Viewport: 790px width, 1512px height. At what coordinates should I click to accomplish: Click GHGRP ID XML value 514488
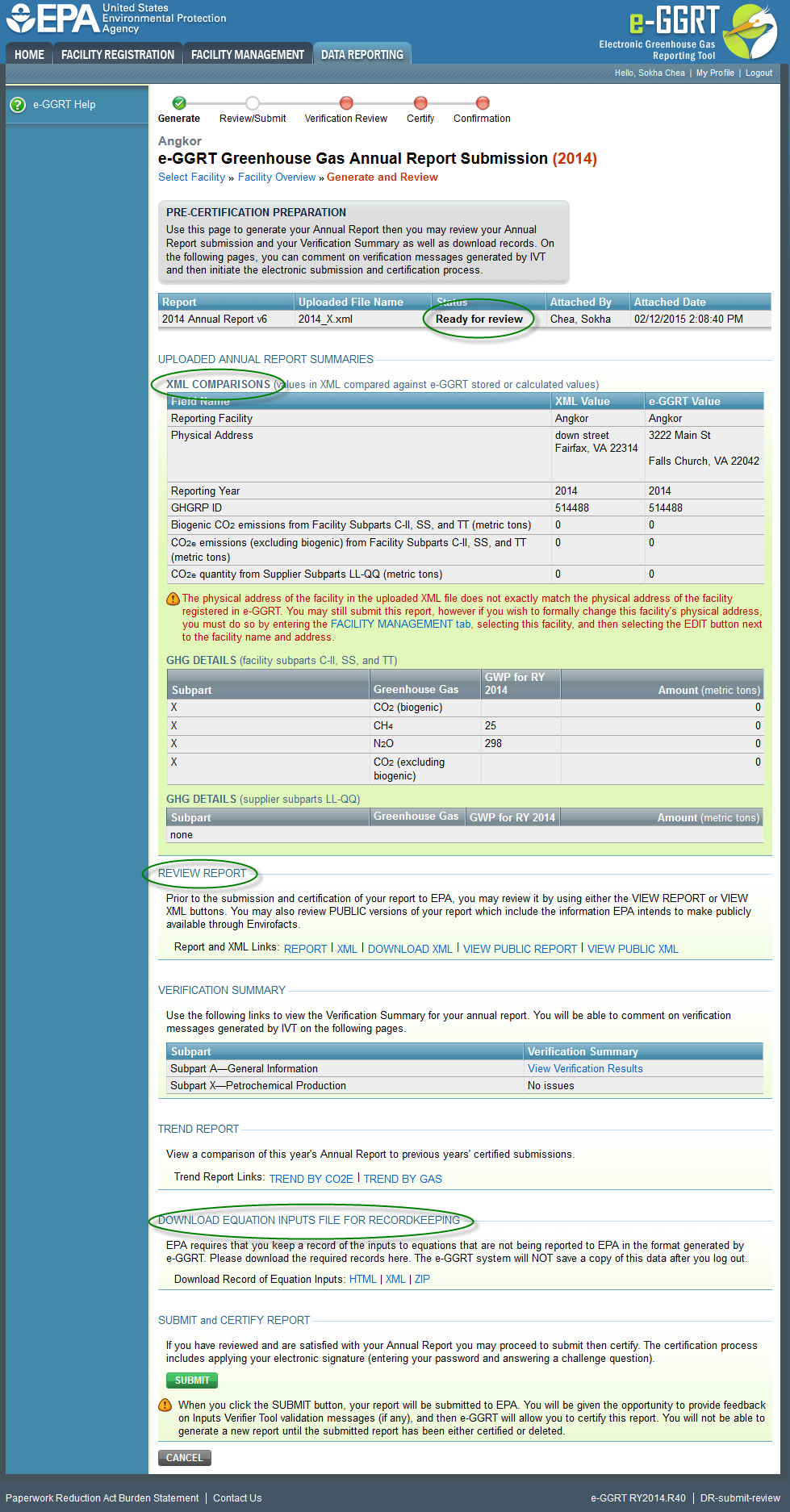point(572,507)
